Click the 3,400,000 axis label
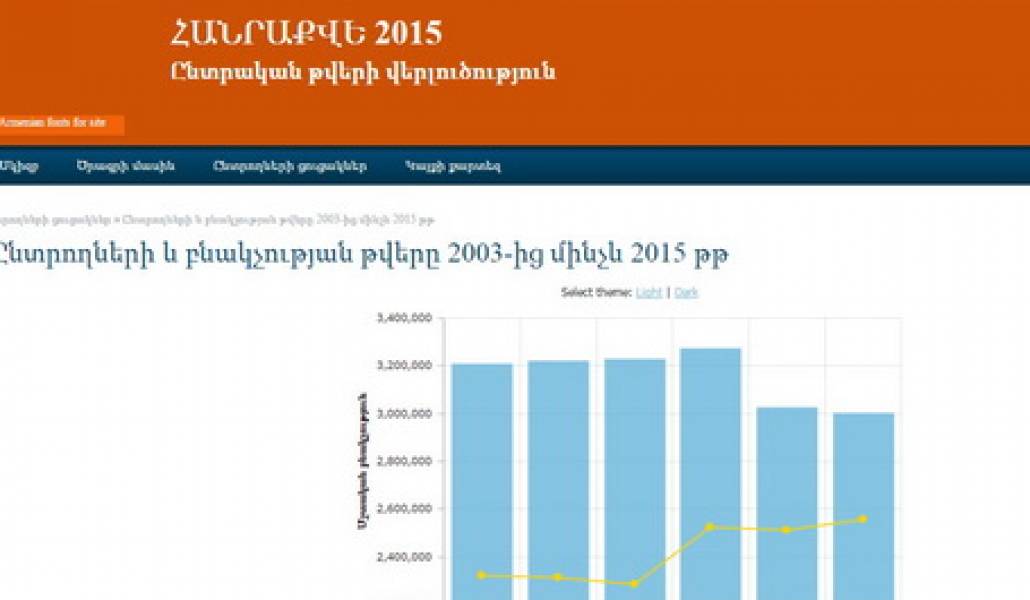The width and height of the screenshot is (1030, 600). tap(405, 318)
